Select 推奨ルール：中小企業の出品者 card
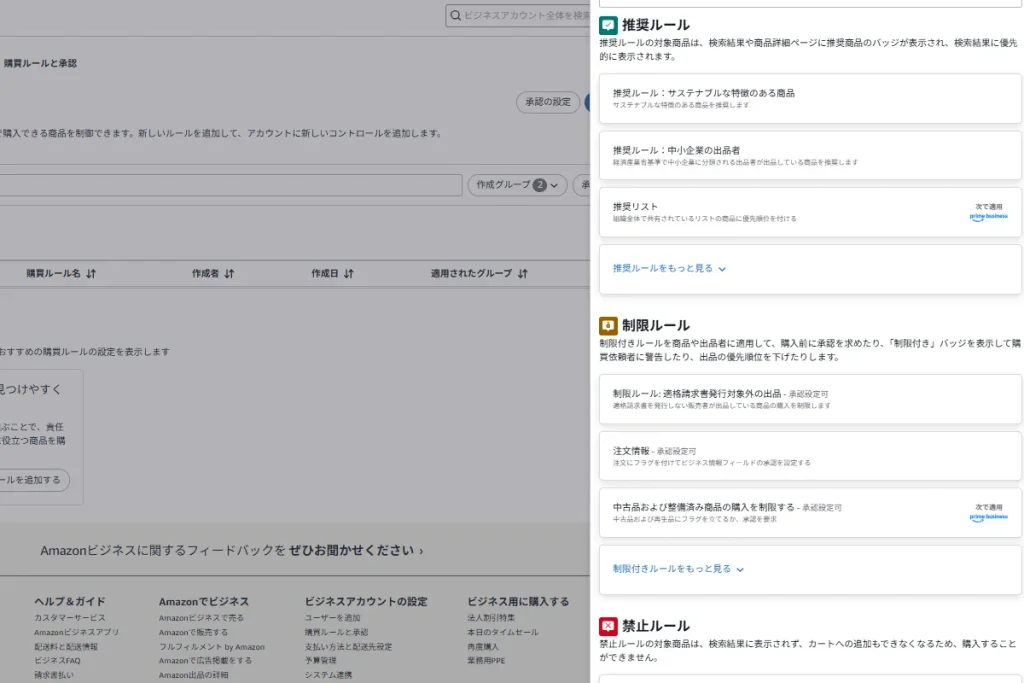 (810, 155)
